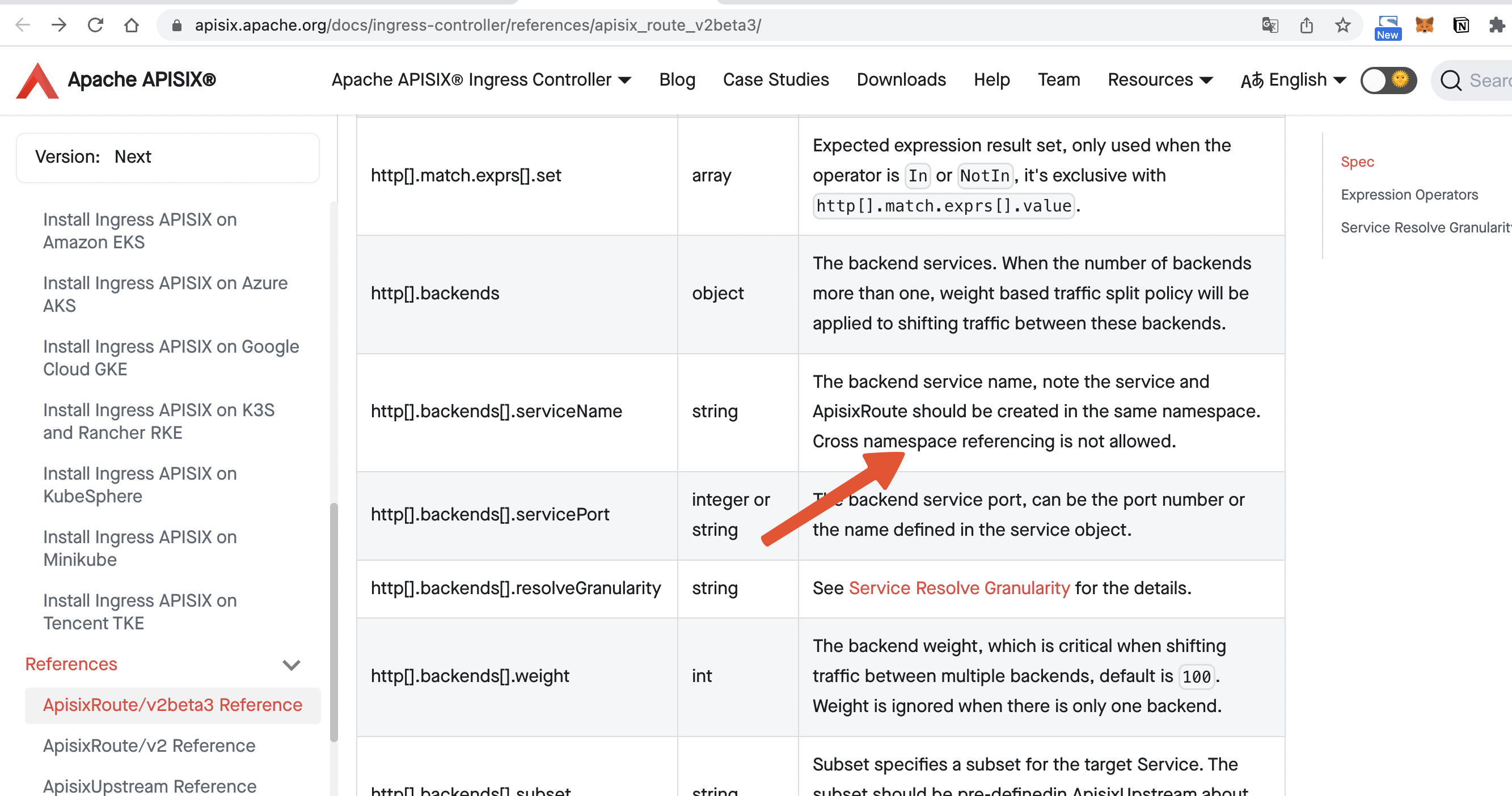The height and width of the screenshot is (796, 1512).
Task: Collapse the References sidebar section
Action: click(291, 664)
